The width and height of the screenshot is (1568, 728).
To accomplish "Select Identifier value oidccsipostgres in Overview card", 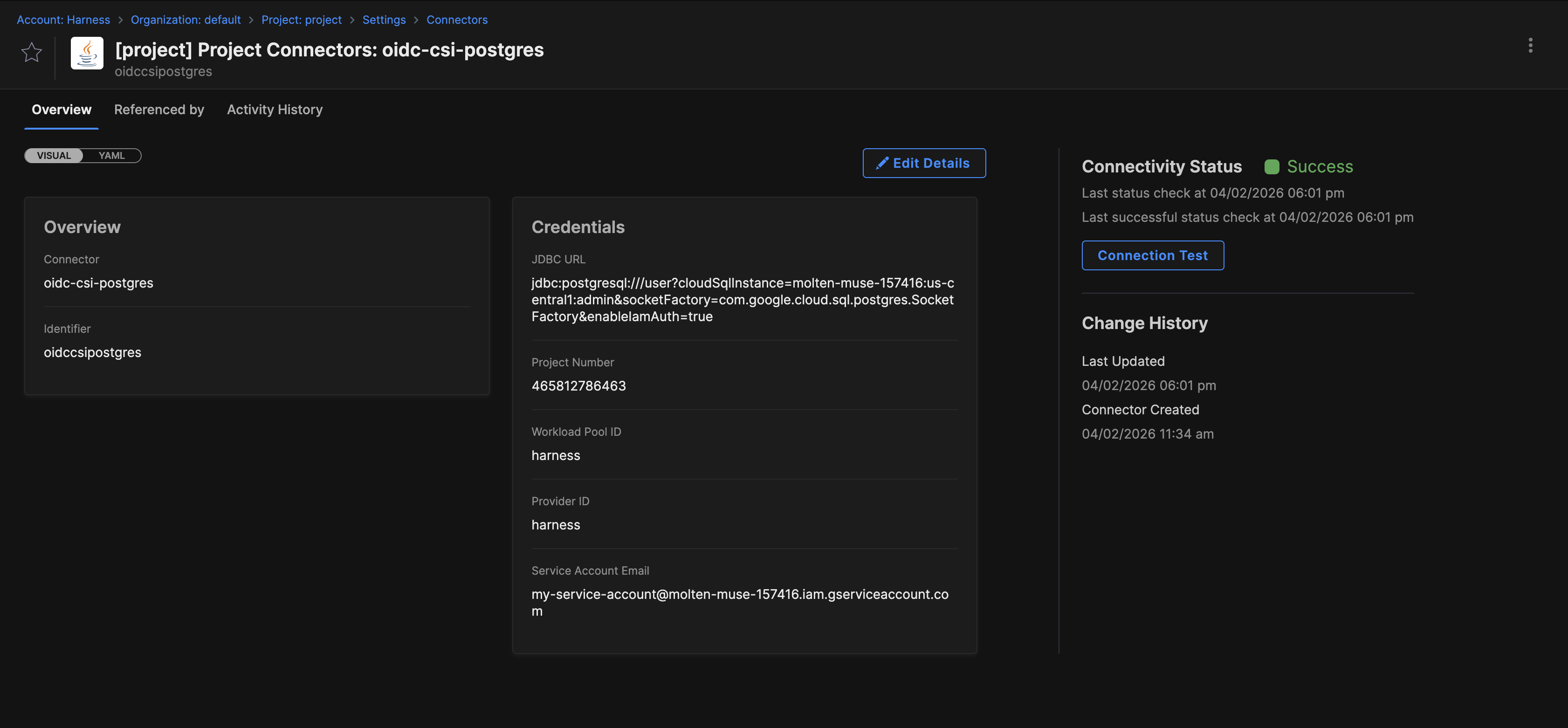I will coord(92,352).
